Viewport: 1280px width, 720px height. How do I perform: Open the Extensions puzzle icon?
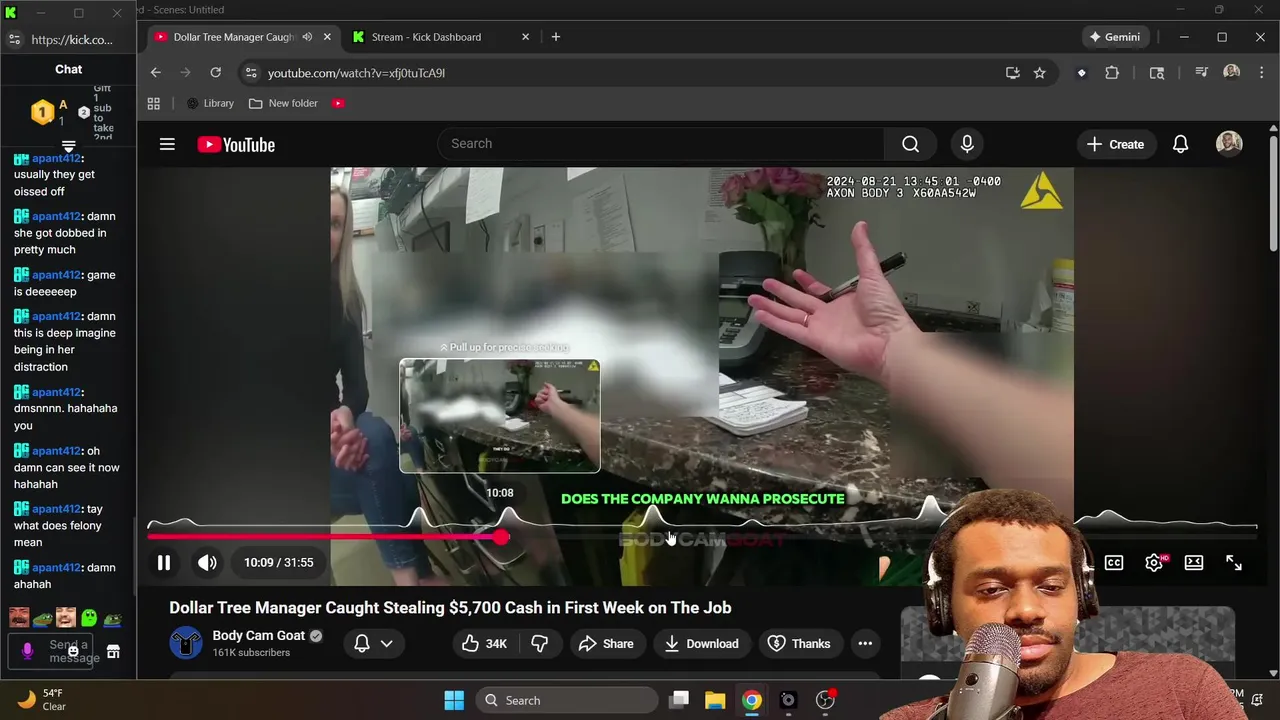tap(1112, 73)
